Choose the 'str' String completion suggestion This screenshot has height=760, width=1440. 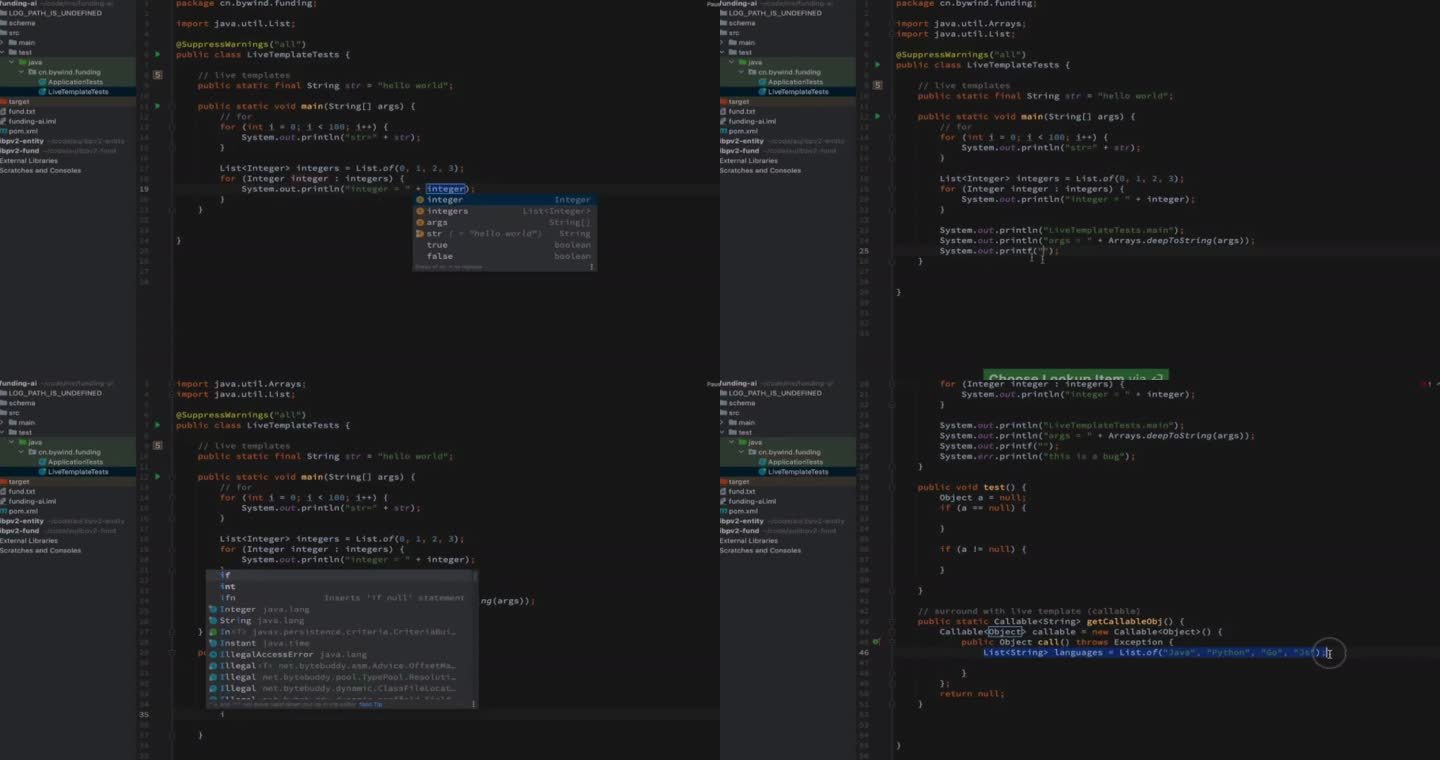point(505,233)
